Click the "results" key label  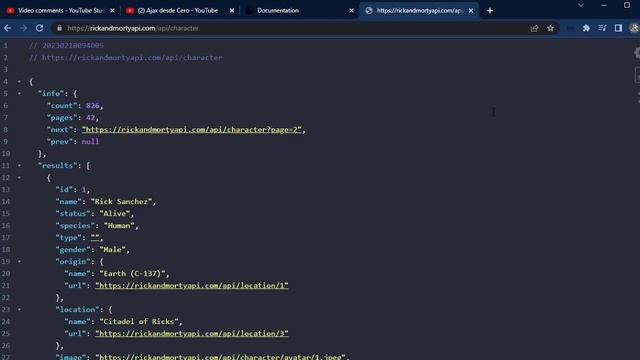coord(58,166)
